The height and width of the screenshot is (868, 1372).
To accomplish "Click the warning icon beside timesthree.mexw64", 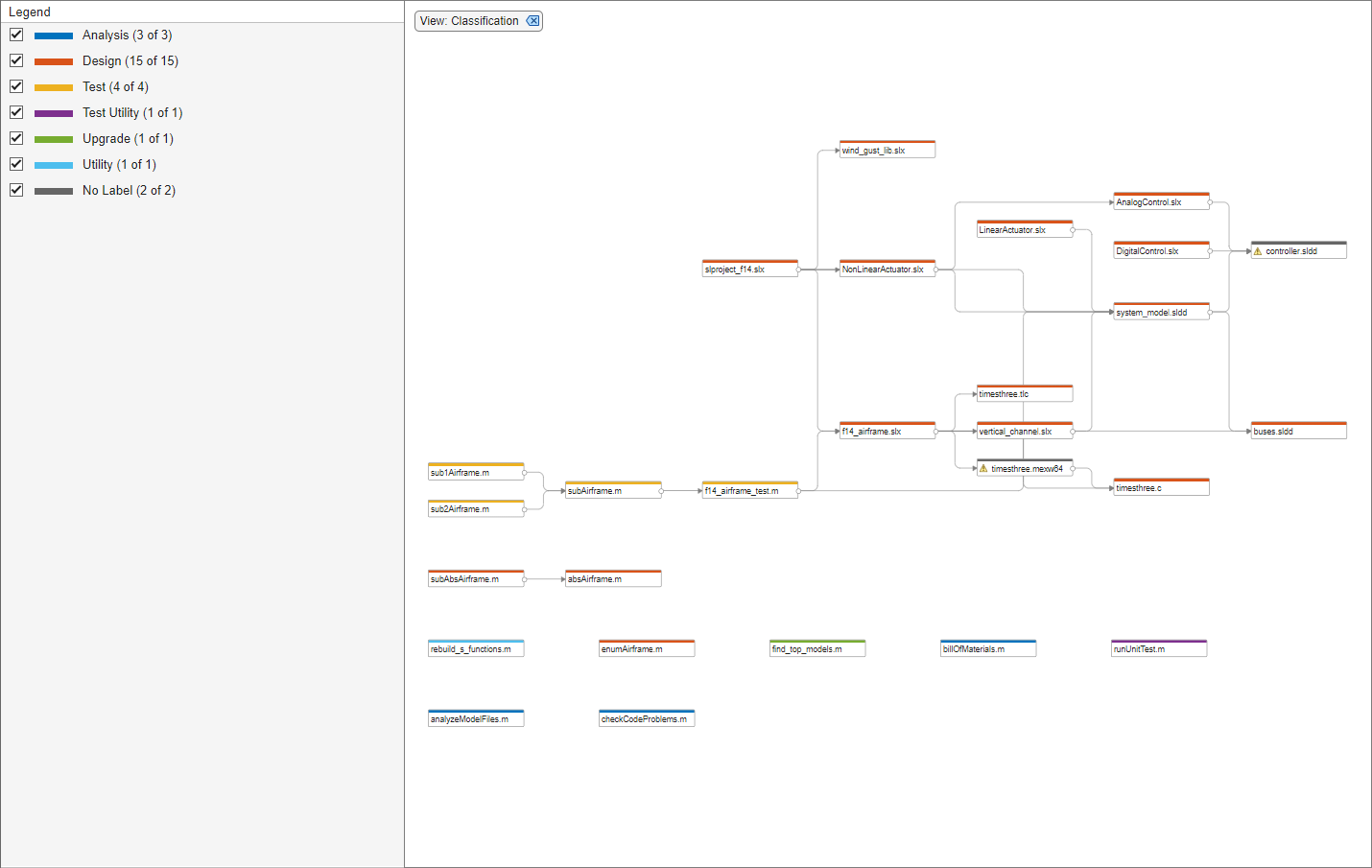I will point(982,468).
